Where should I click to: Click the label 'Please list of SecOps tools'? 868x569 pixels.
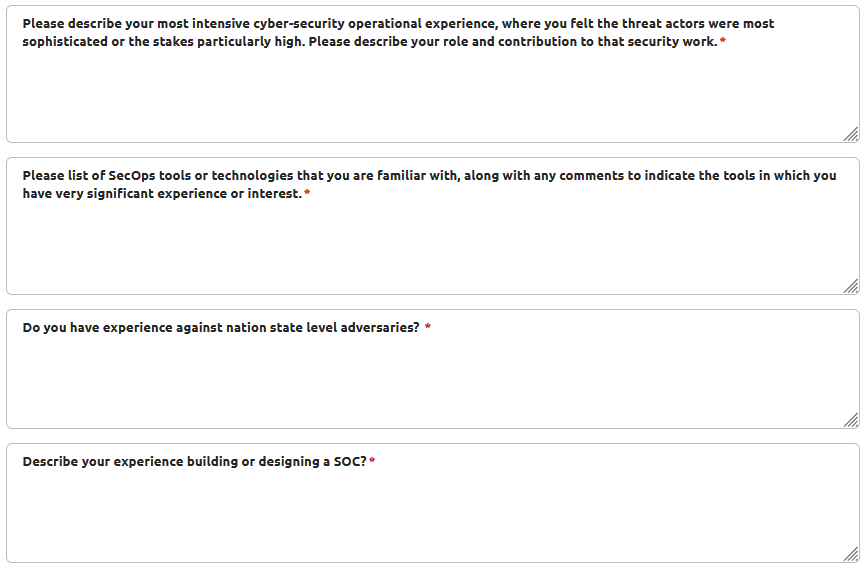pyautogui.click(x=429, y=184)
